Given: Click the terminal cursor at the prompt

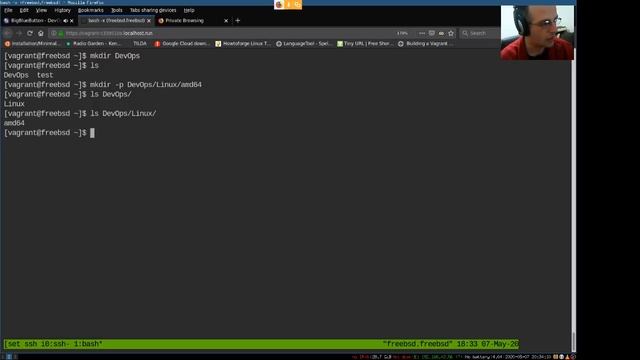Looking at the screenshot, I should pyautogui.click(x=92, y=133).
